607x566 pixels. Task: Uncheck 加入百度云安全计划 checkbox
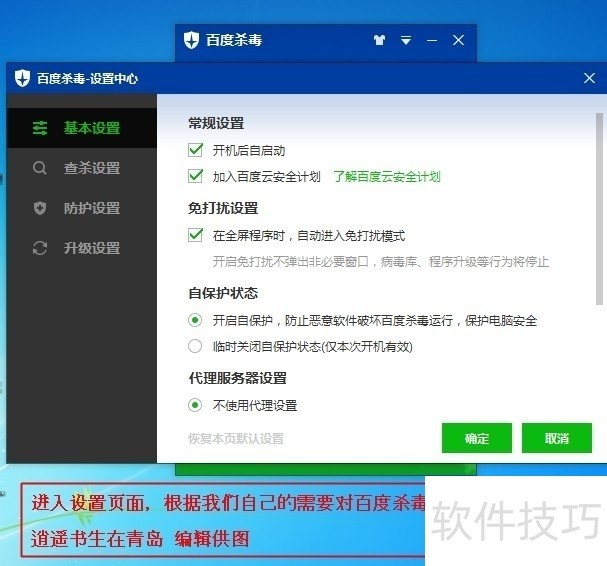click(195, 176)
